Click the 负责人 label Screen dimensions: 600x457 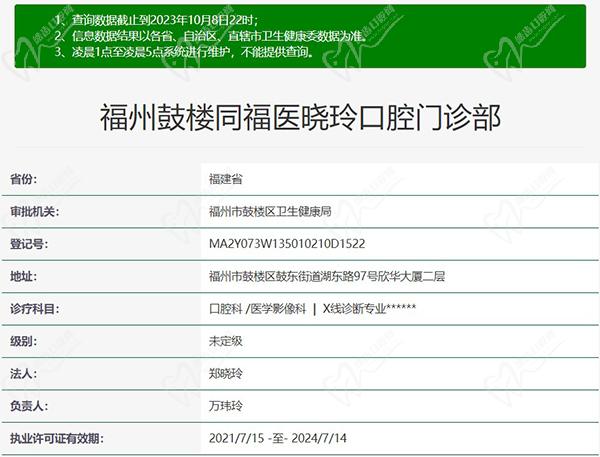(29, 406)
